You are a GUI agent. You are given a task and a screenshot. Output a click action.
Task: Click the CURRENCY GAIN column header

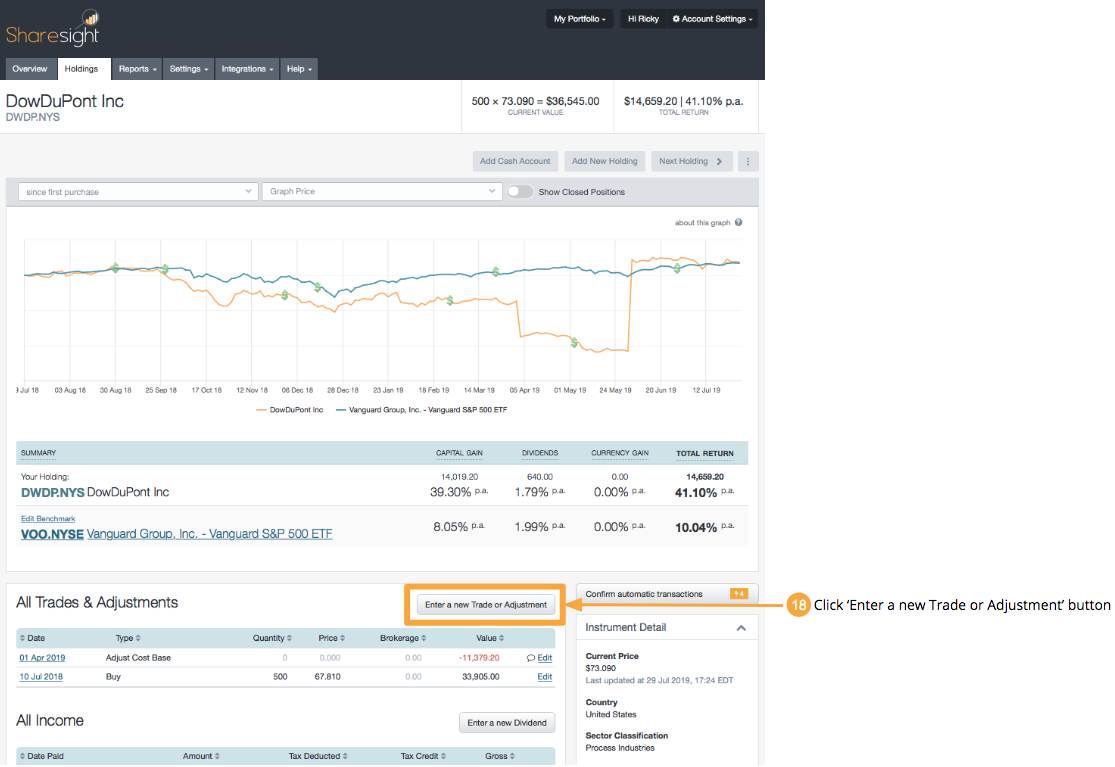tap(620, 453)
